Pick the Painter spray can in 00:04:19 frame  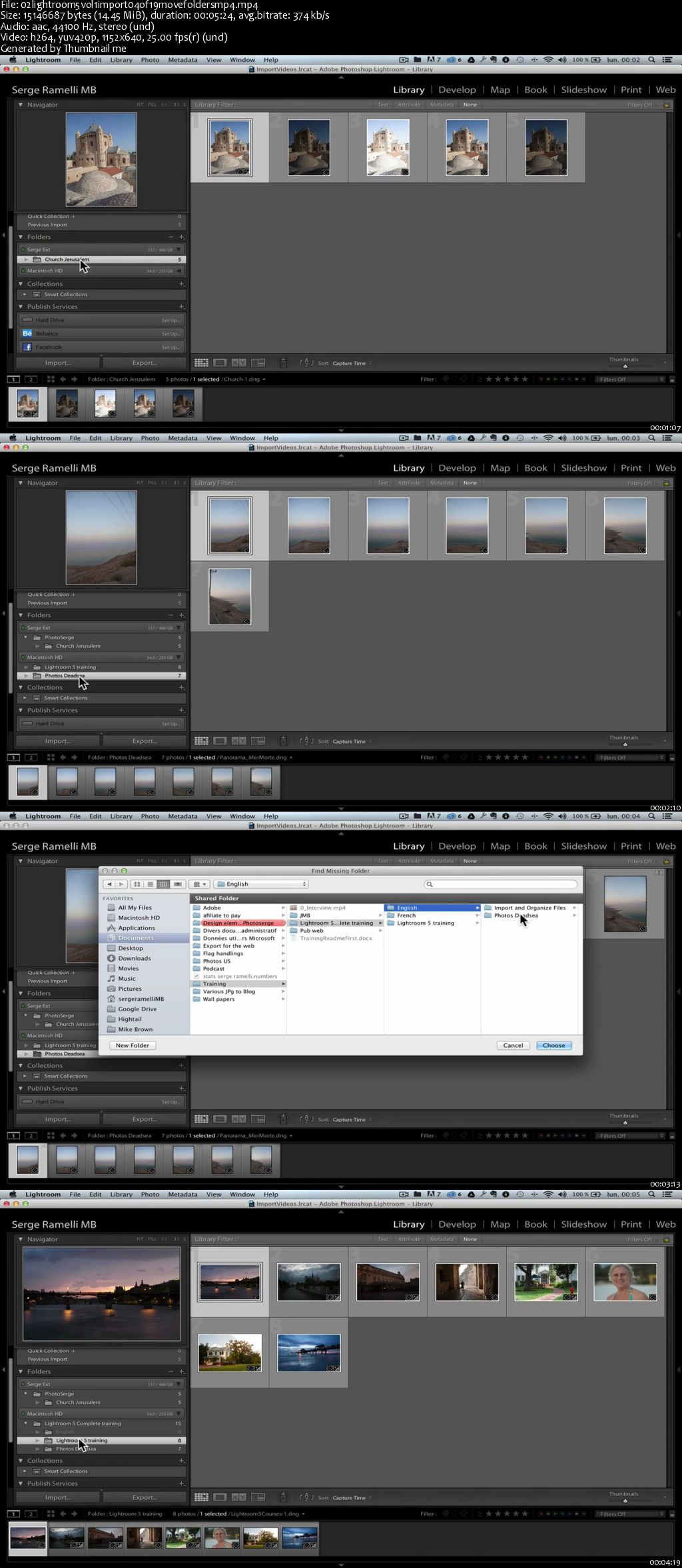point(283,1497)
